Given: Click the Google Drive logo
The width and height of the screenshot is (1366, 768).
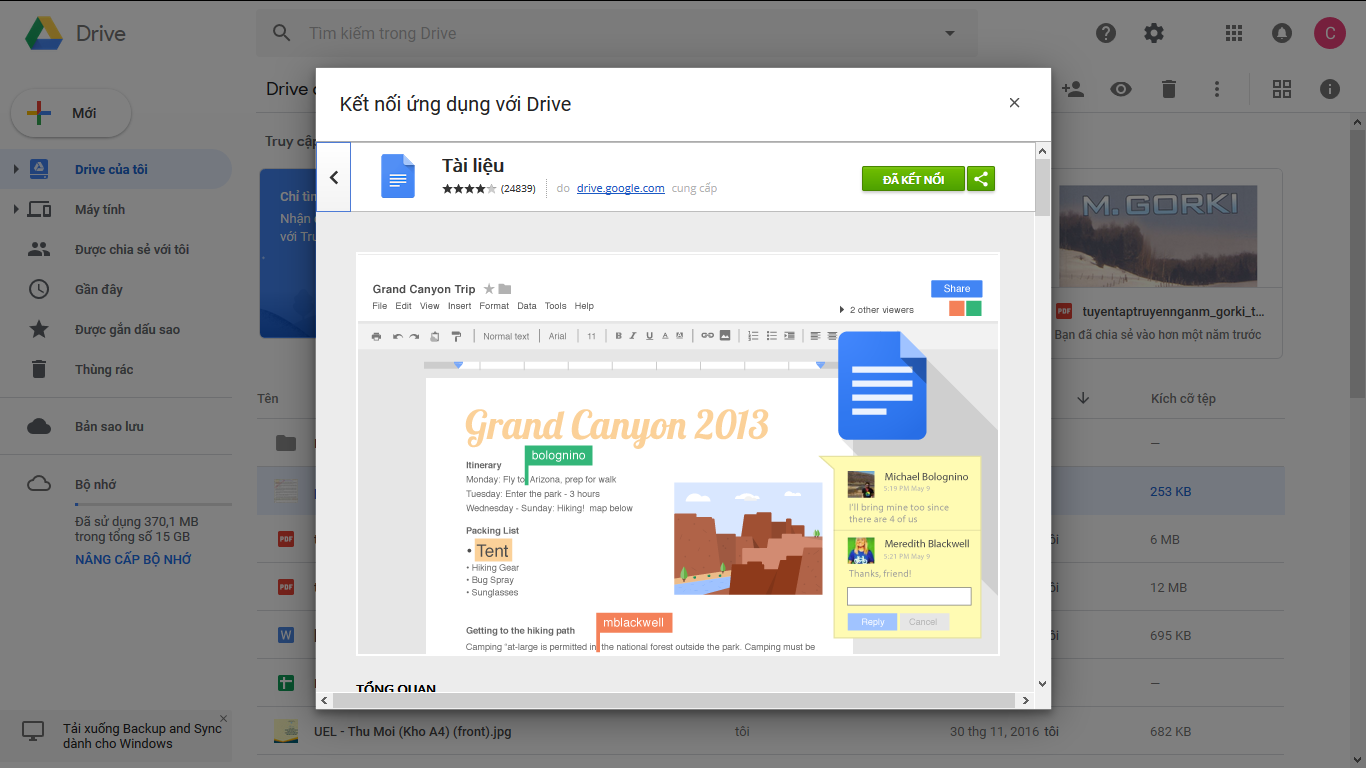Looking at the screenshot, I should click(45, 33).
